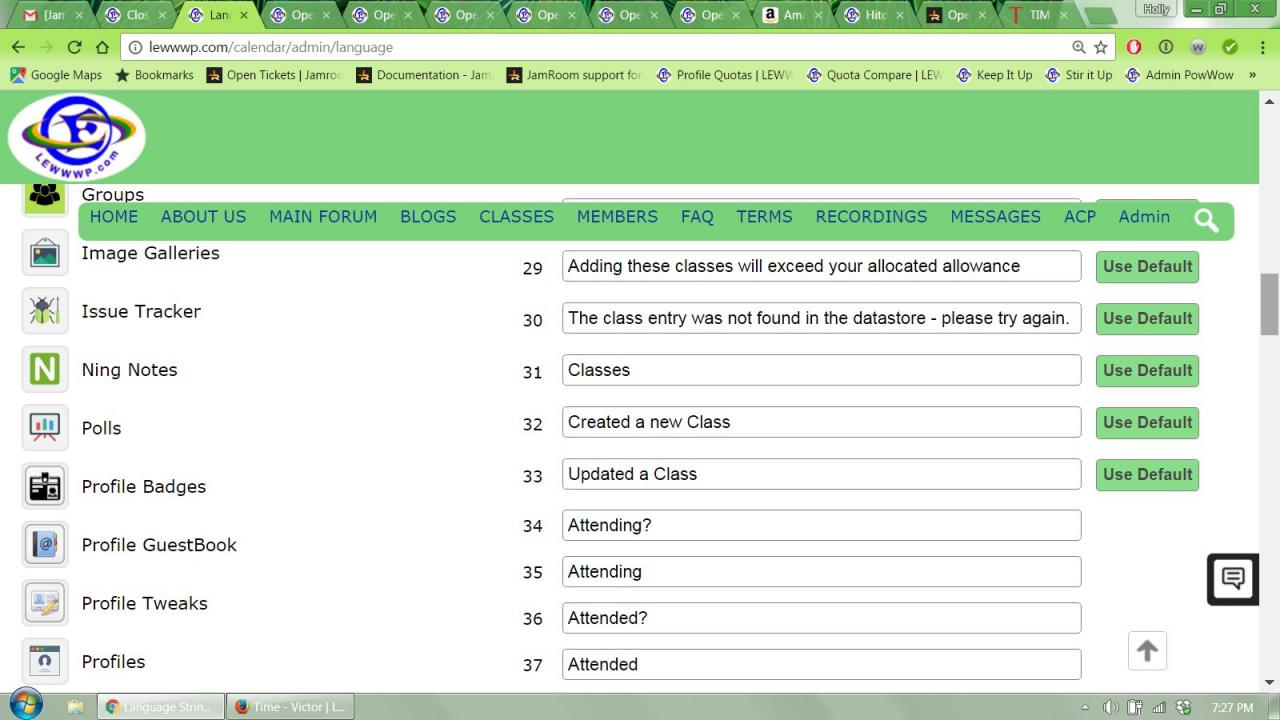The height and width of the screenshot is (720, 1280).
Task: Open the chat bubble widget
Action: point(1233,579)
